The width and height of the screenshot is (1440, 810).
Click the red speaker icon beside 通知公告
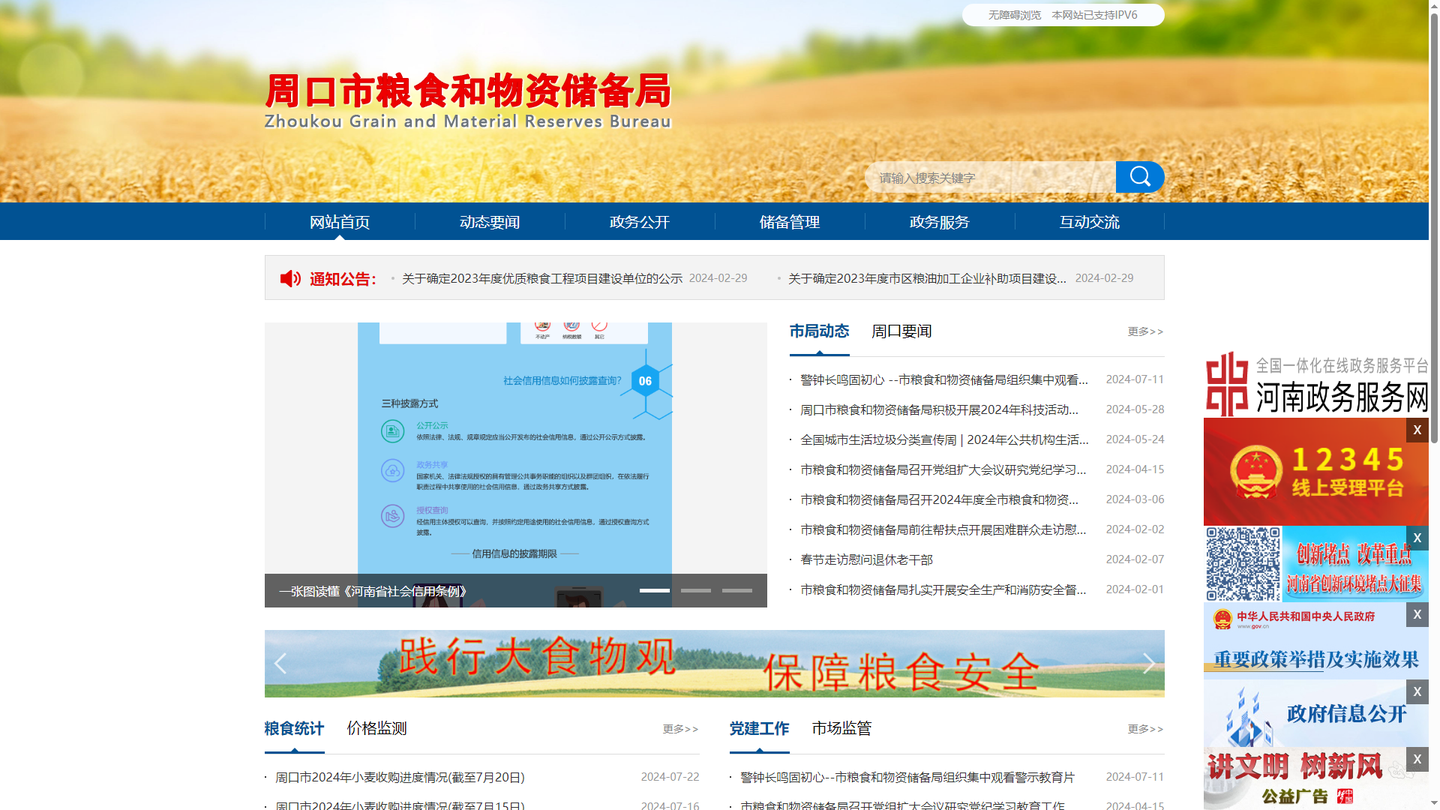290,279
